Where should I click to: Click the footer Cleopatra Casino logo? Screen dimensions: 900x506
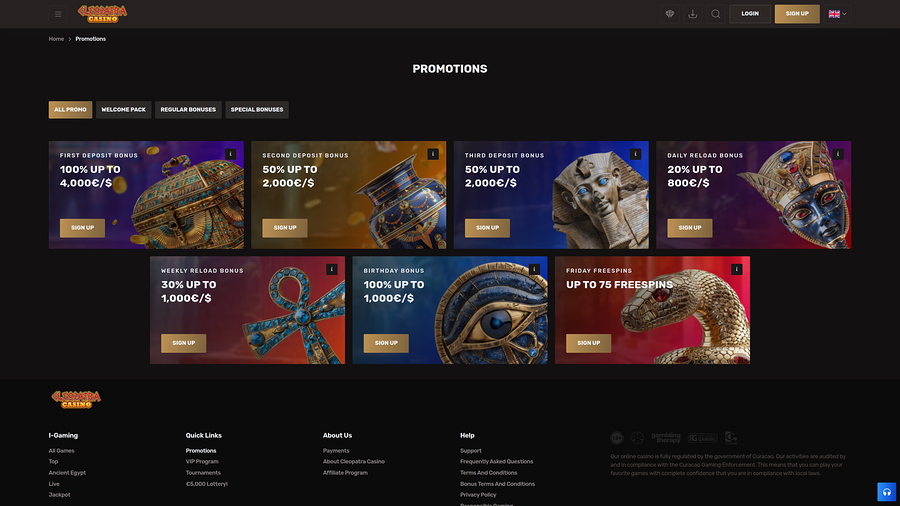(76, 399)
